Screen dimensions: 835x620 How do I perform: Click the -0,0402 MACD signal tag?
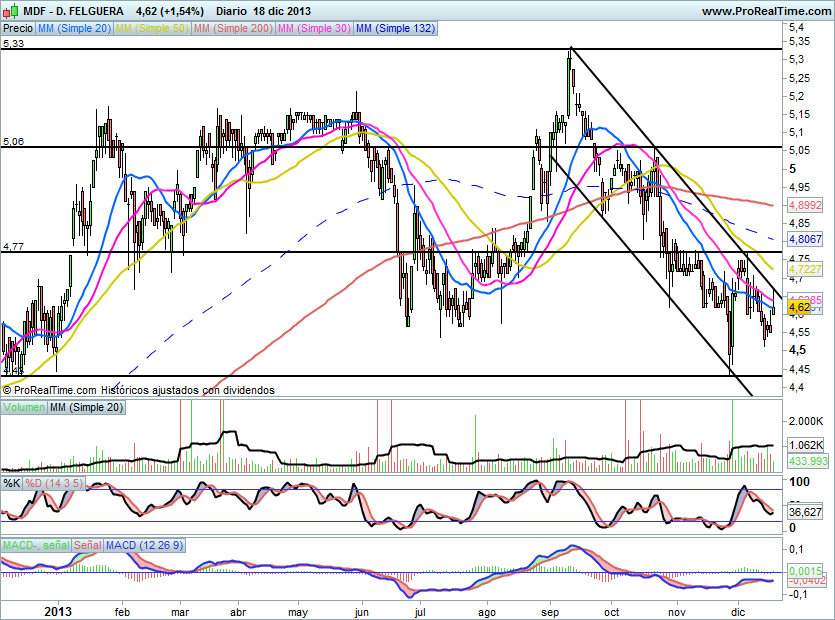pyautogui.click(x=805, y=581)
